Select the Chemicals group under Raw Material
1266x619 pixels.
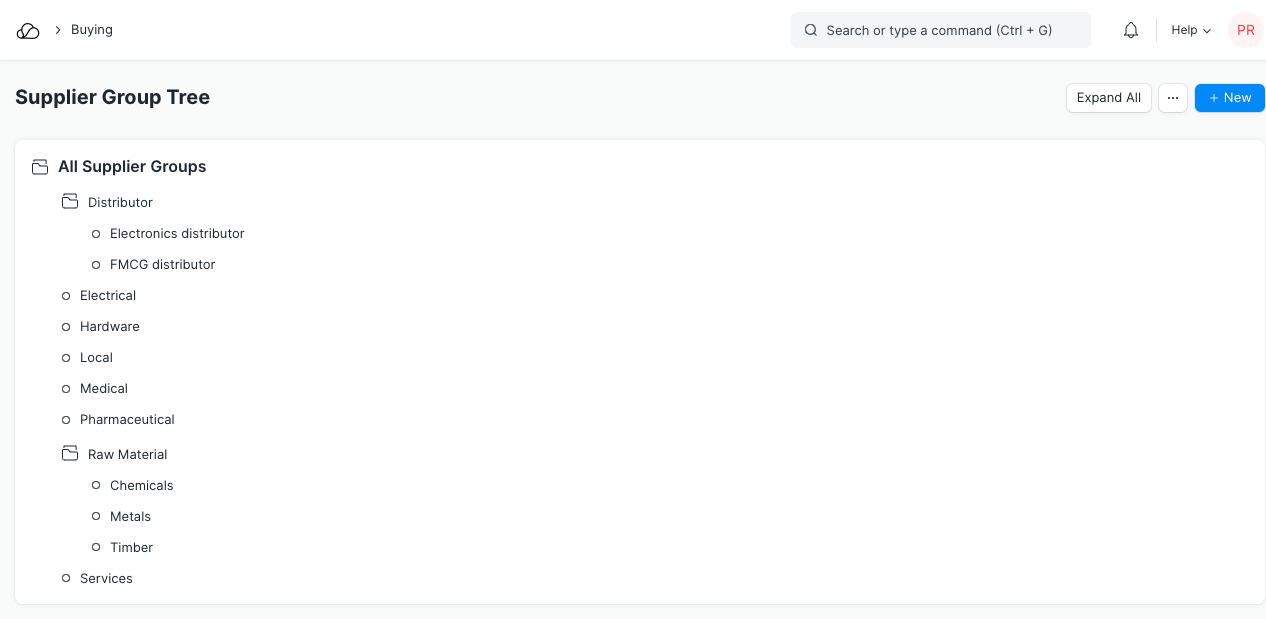coord(141,486)
